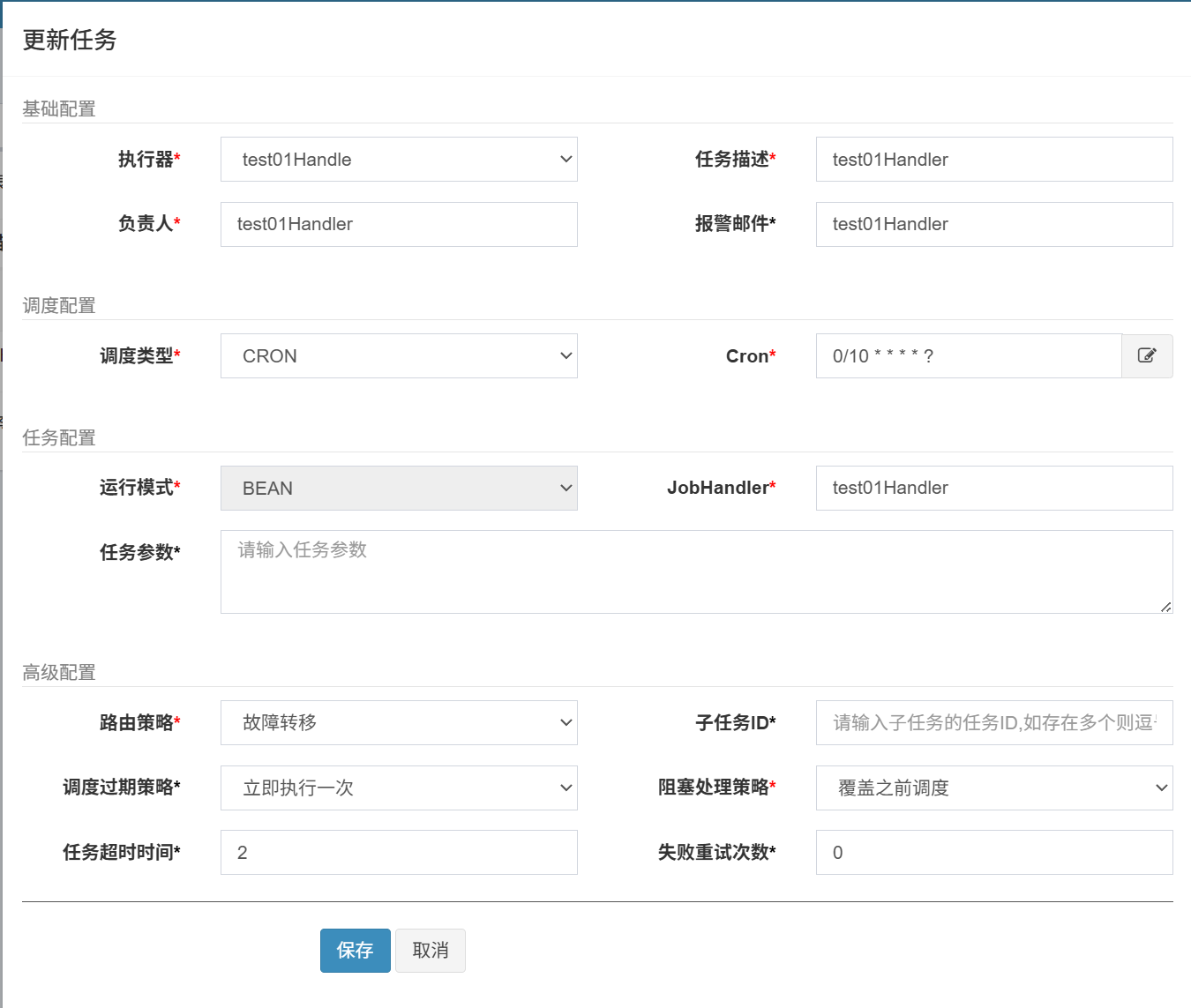1191x1008 pixels.
Task: Expand the 调度类型 CRON dropdown
Action: click(399, 356)
